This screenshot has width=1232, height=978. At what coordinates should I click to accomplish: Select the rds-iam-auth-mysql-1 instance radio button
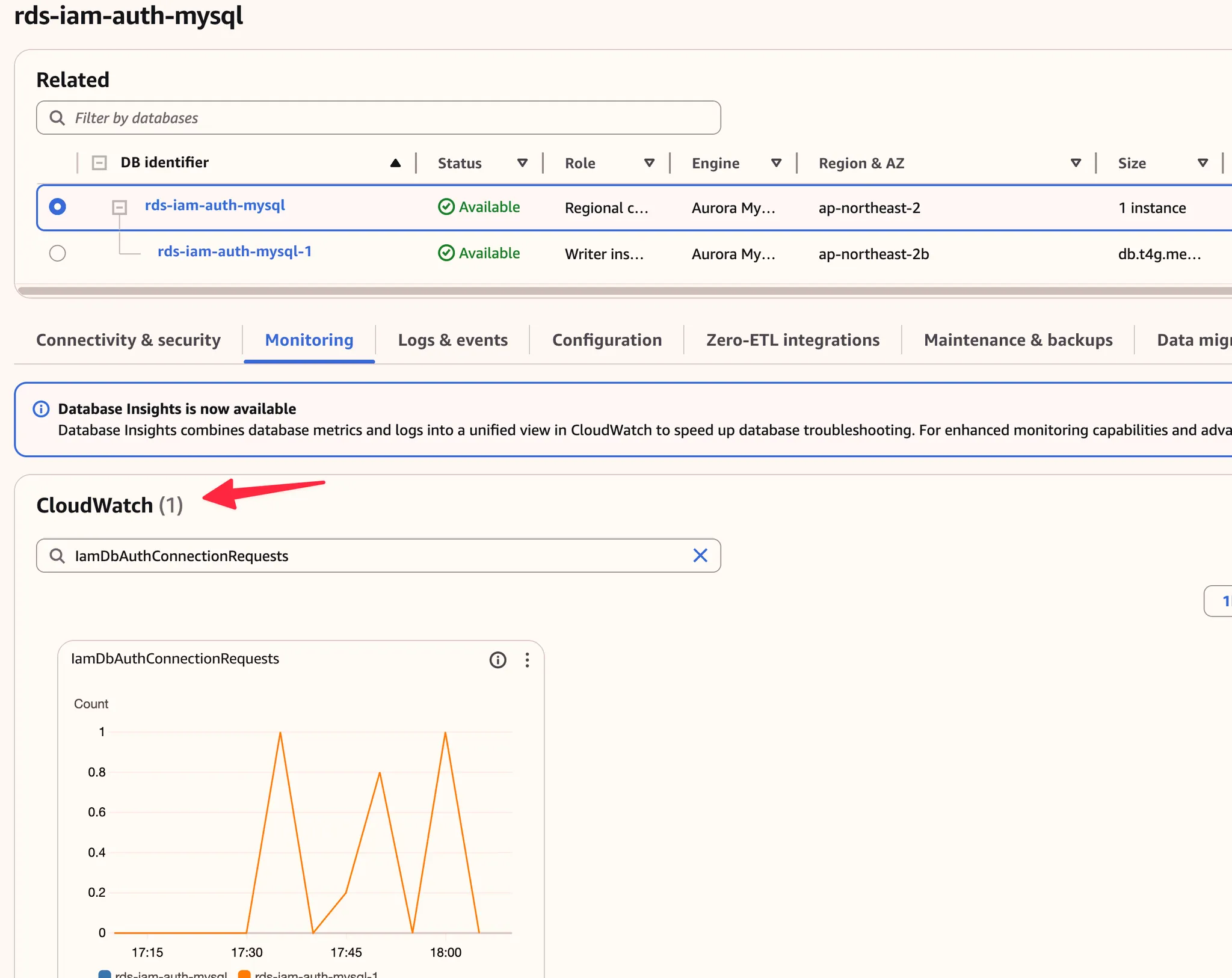point(58,253)
